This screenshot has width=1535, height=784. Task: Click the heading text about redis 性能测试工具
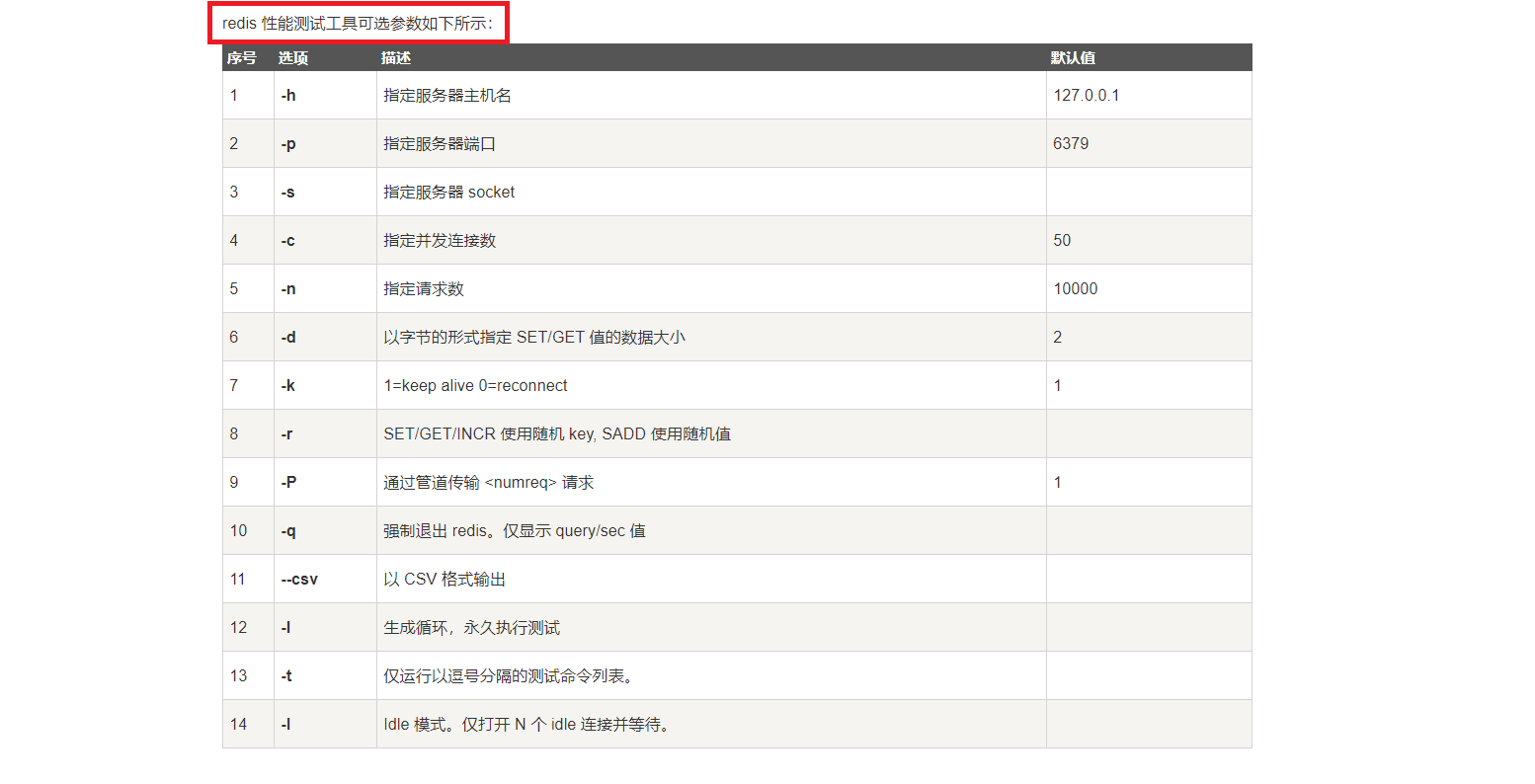point(358,24)
